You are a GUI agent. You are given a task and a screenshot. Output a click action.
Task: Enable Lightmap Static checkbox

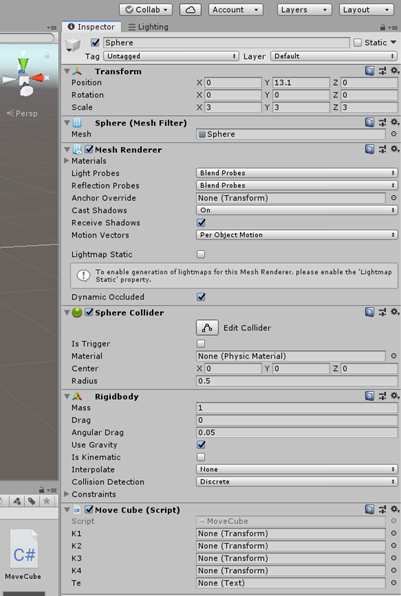click(201, 254)
